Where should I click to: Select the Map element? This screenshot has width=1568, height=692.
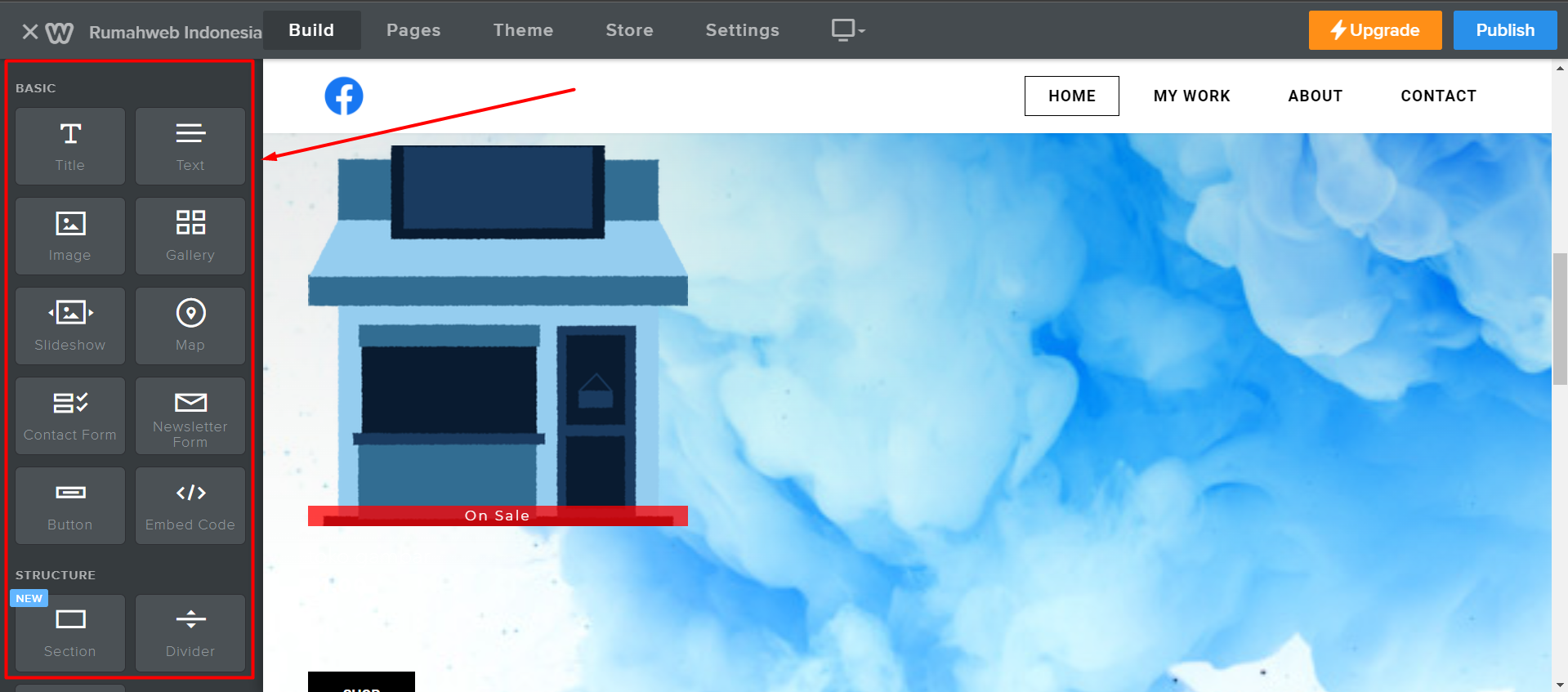click(x=190, y=326)
